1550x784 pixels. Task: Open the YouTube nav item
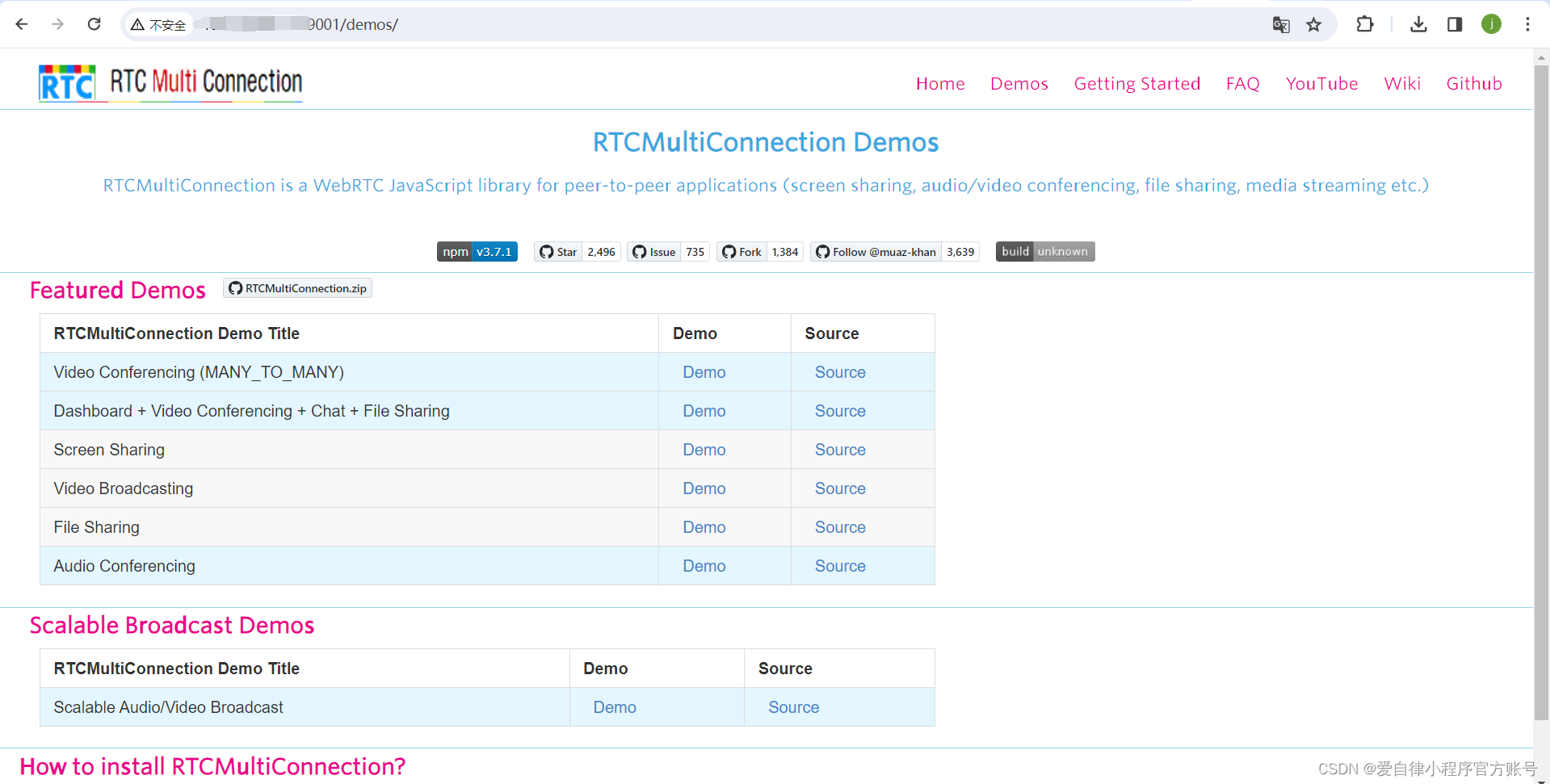1321,84
